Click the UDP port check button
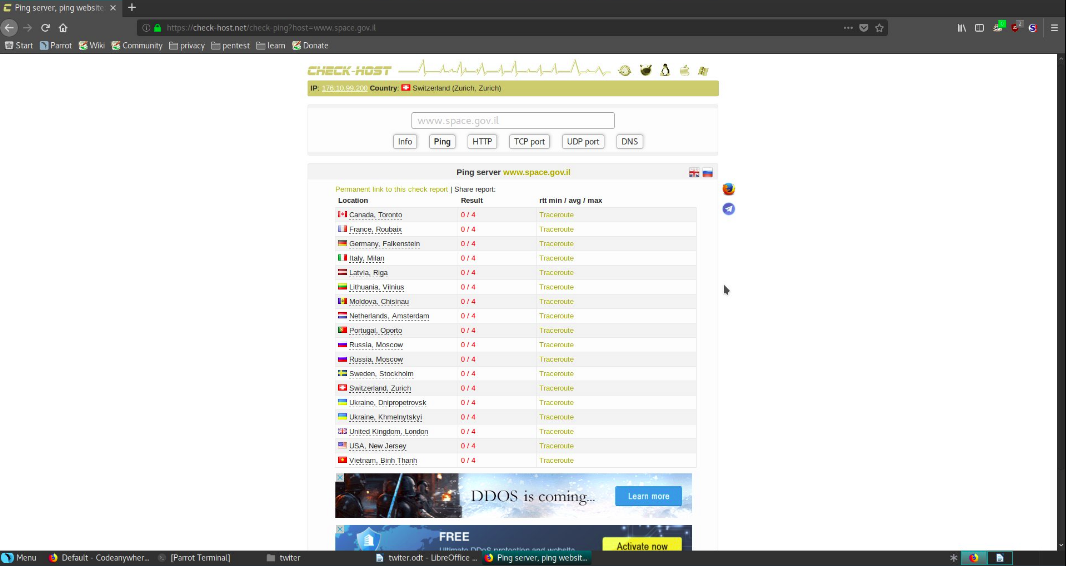The image size is (1066, 566). [583, 141]
